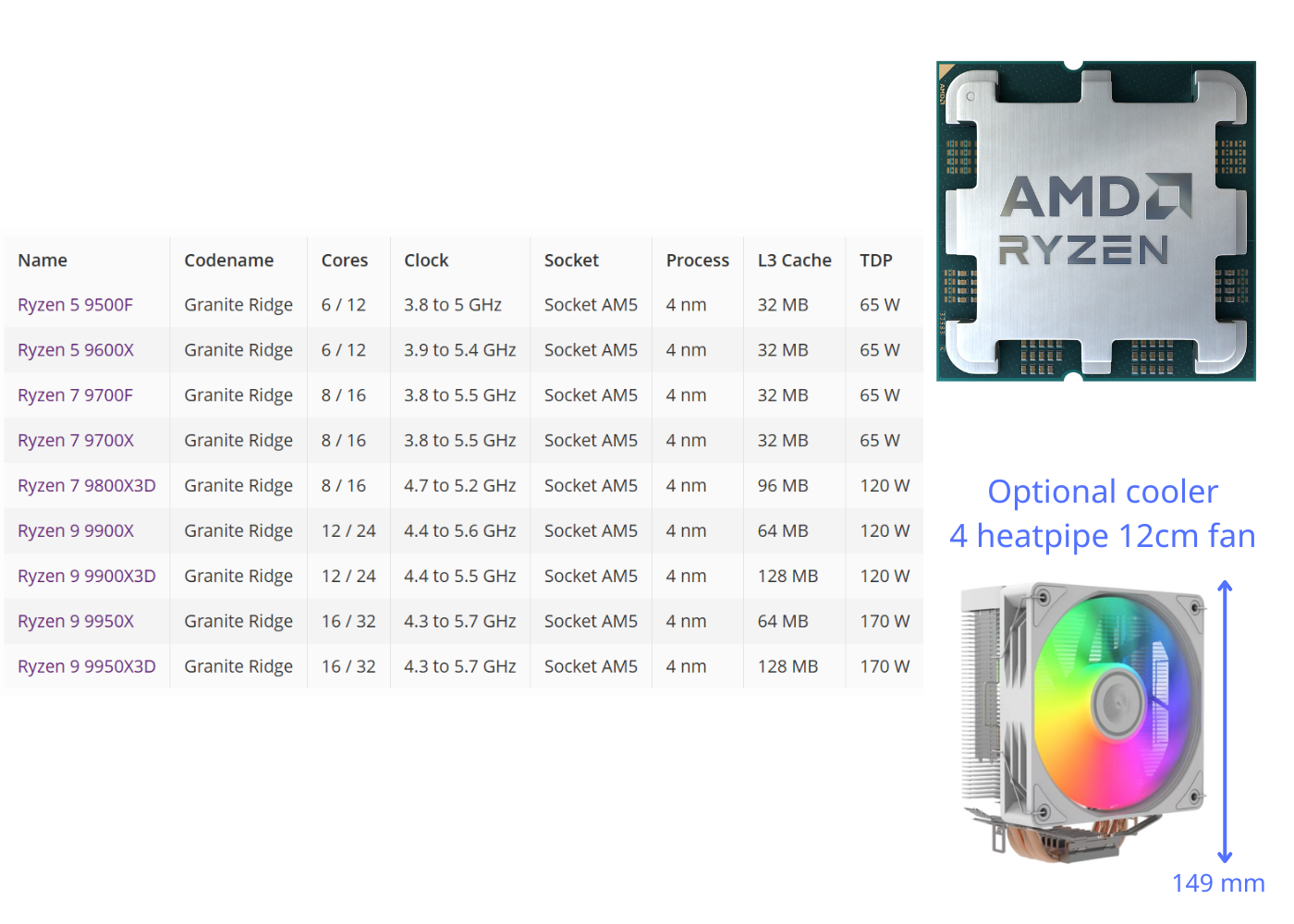Open the Ryzen 9 9900X3D product link
The height and width of the screenshot is (924, 1294).
[86, 576]
